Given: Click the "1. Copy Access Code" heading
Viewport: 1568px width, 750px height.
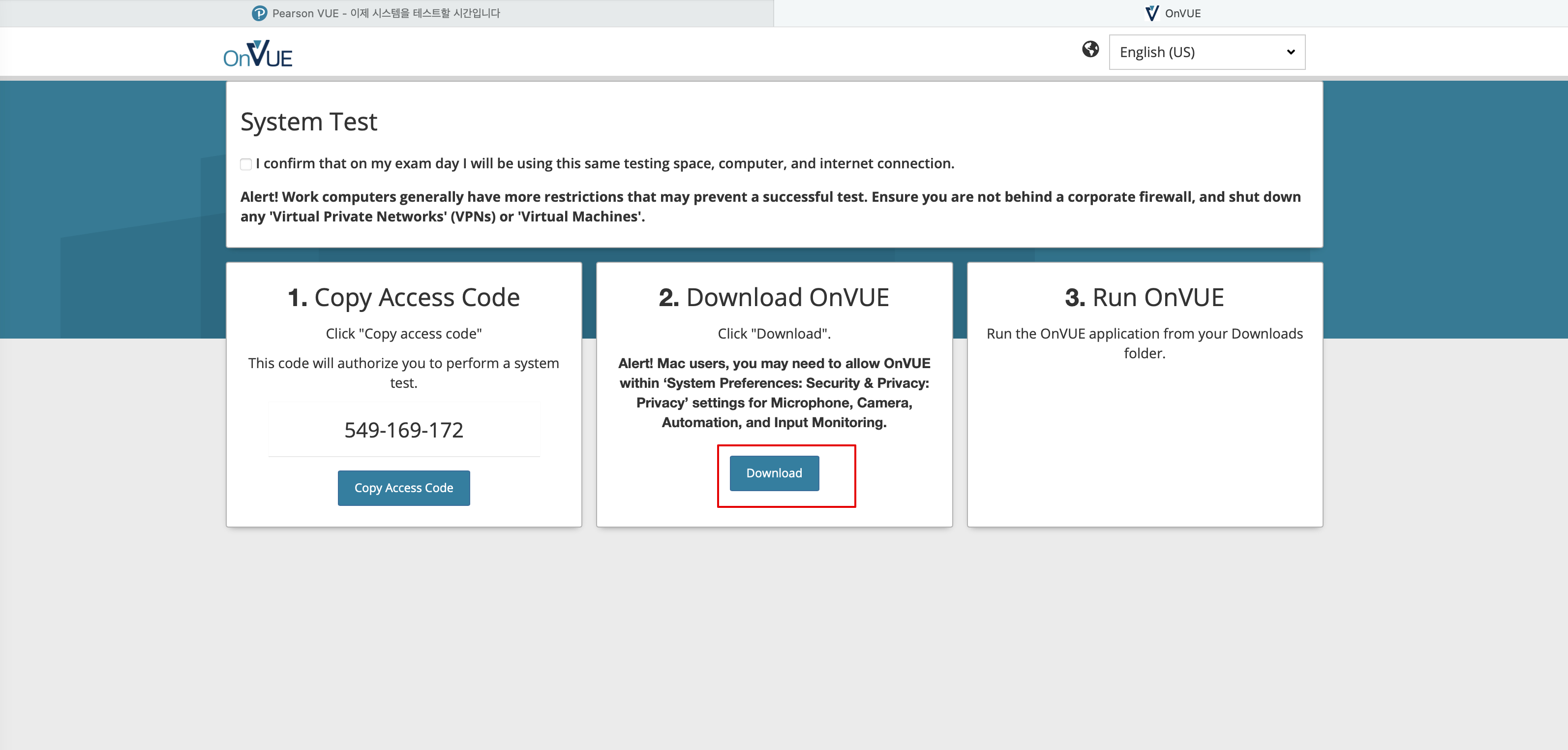Looking at the screenshot, I should point(404,297).
